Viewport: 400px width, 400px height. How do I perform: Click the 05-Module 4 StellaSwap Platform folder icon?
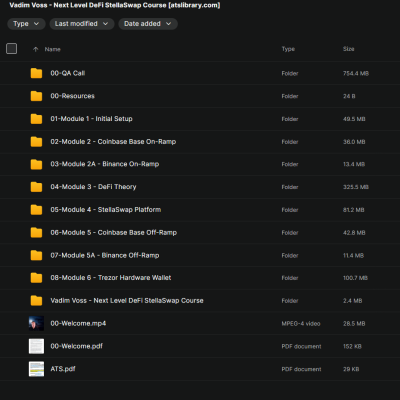coord(36,210)
